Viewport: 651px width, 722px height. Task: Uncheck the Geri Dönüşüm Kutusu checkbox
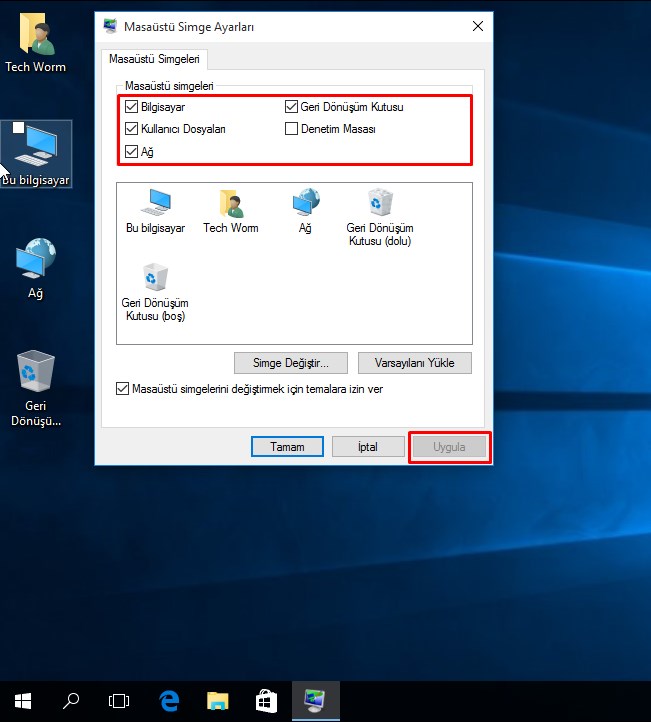click(x=292, y=107)
